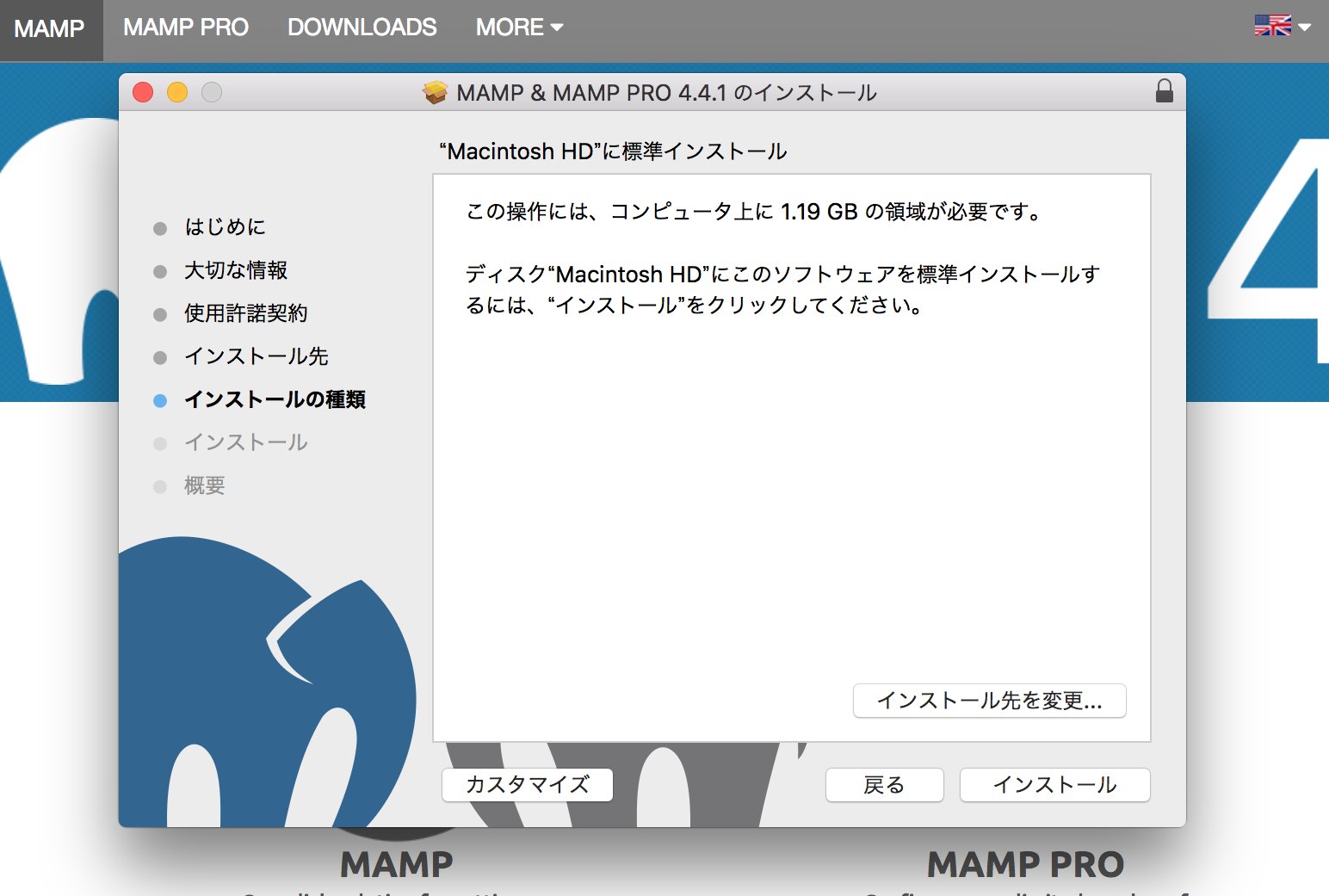Screen dimensions: 1329x896
Task: Click the lock icon in installer title bar
Action: (x=1164, y=91)
